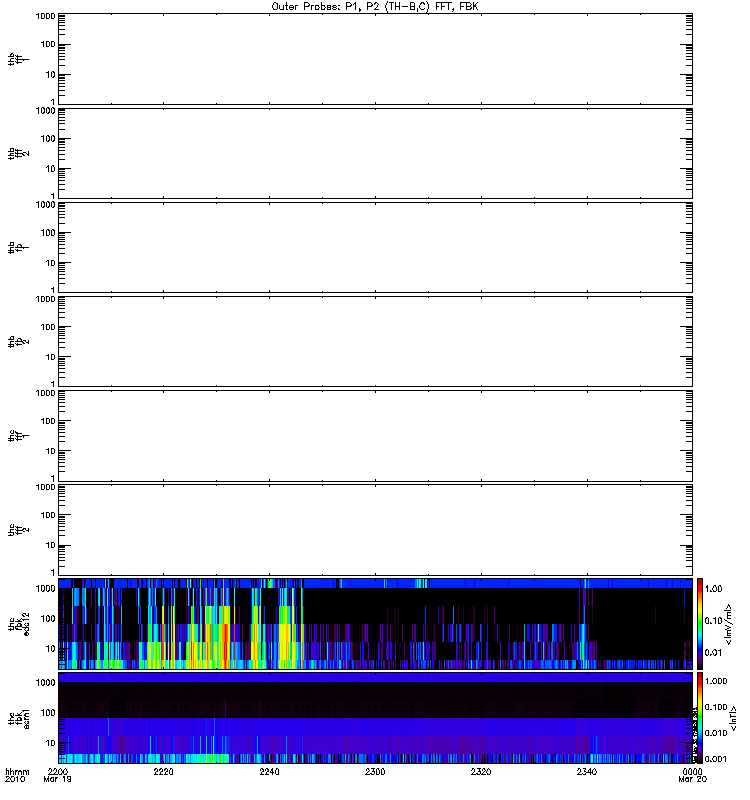Click the 2240 time axis label
750x800 pixels.
[269, 772]
